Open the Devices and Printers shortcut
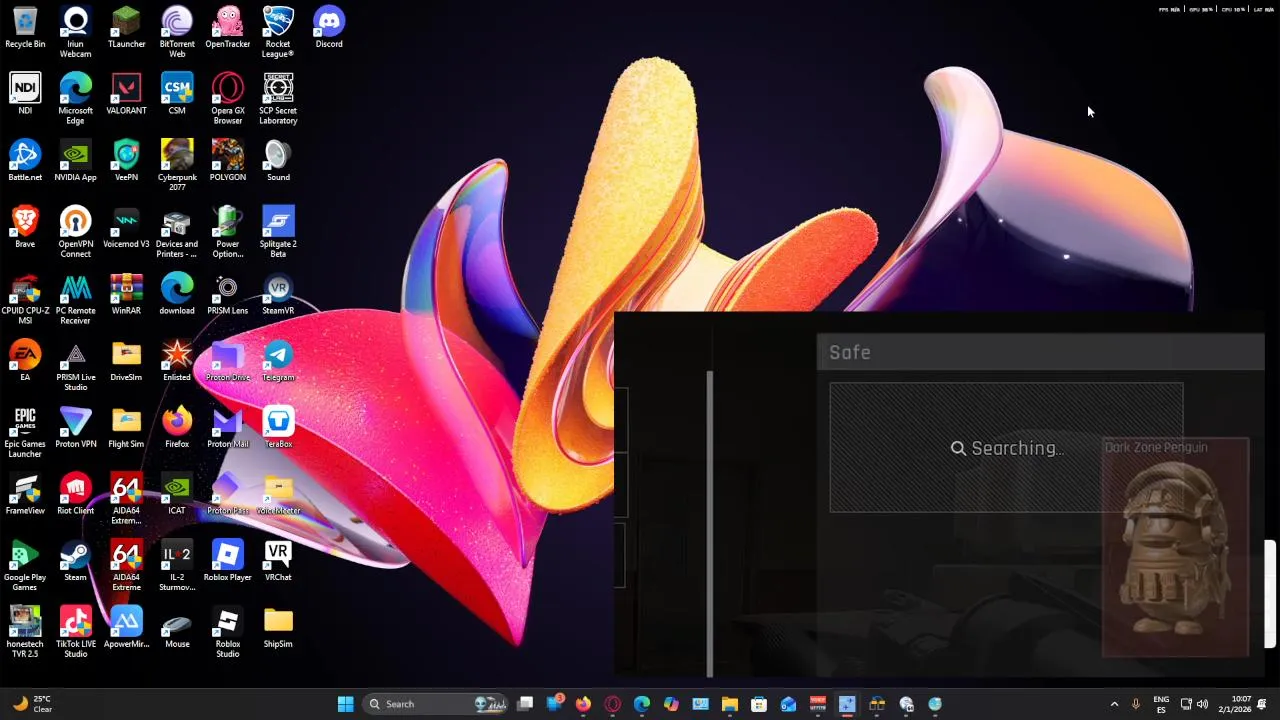Screen dimensions: 1280x720 (x=177, y=233)
